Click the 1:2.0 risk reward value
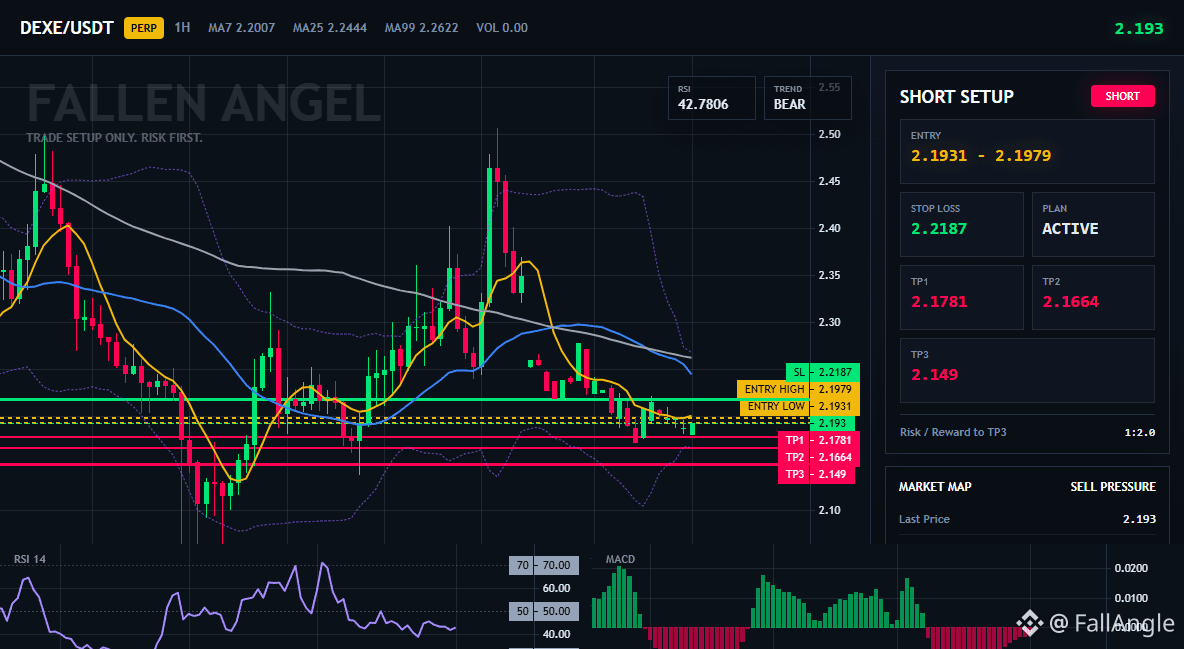Viewport: 1184px width, 649px height. [1140, 432]
